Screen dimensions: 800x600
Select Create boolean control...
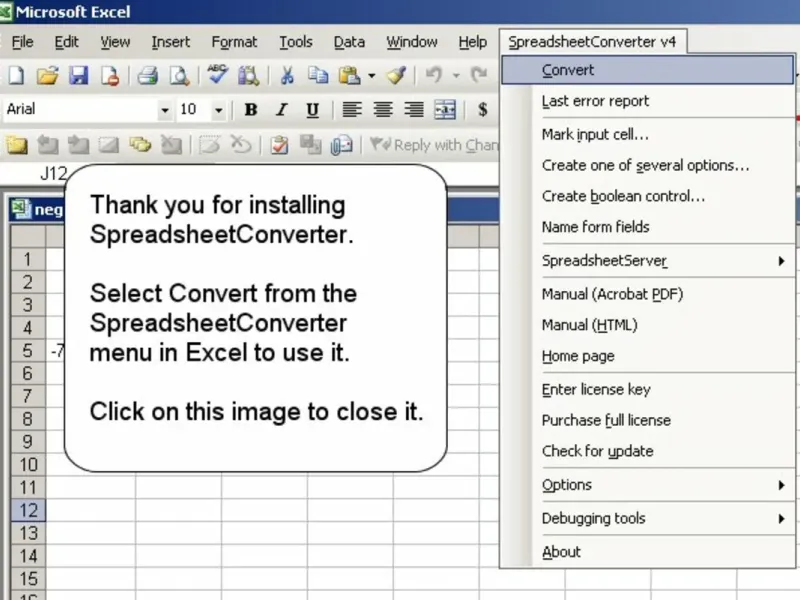click(x=647, y=196)
